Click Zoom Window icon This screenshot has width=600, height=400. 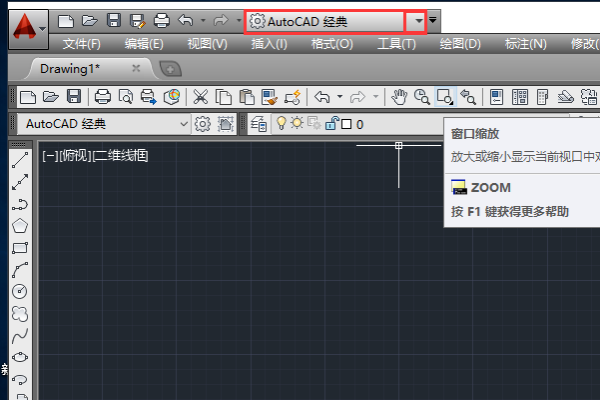click(x=445, y=97)
